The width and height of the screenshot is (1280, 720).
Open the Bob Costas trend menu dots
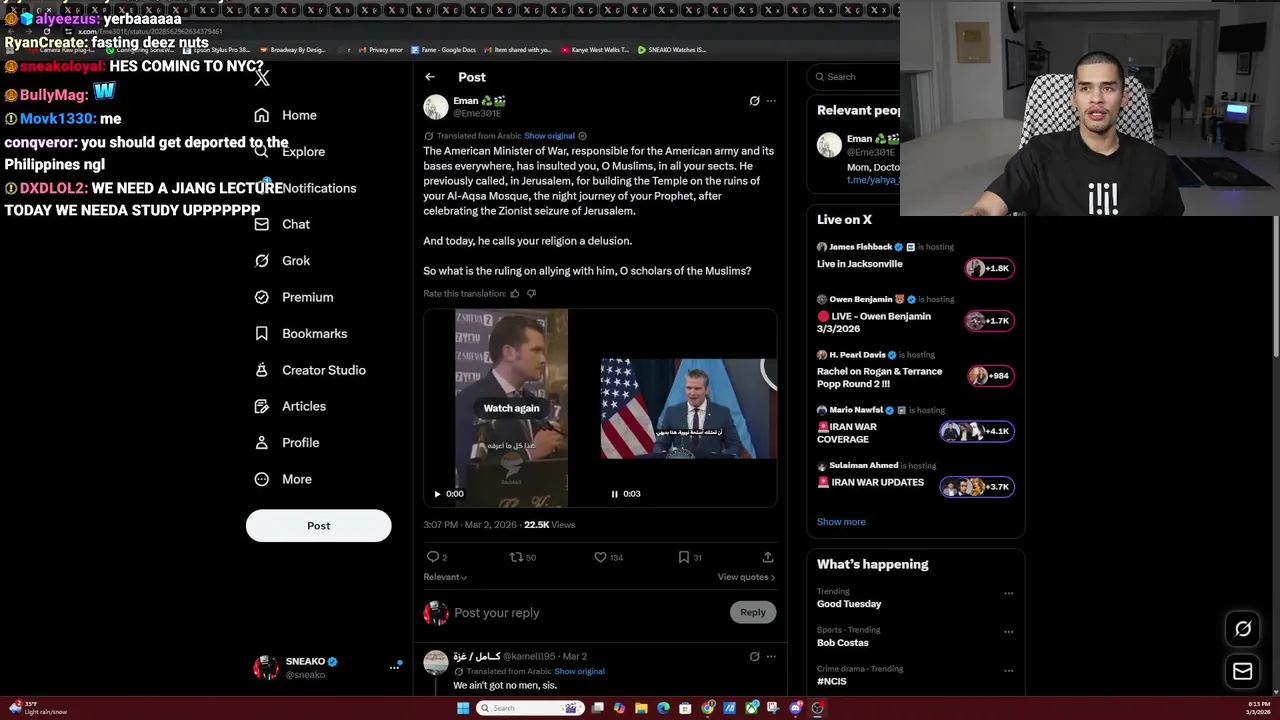coord(1008,632)
